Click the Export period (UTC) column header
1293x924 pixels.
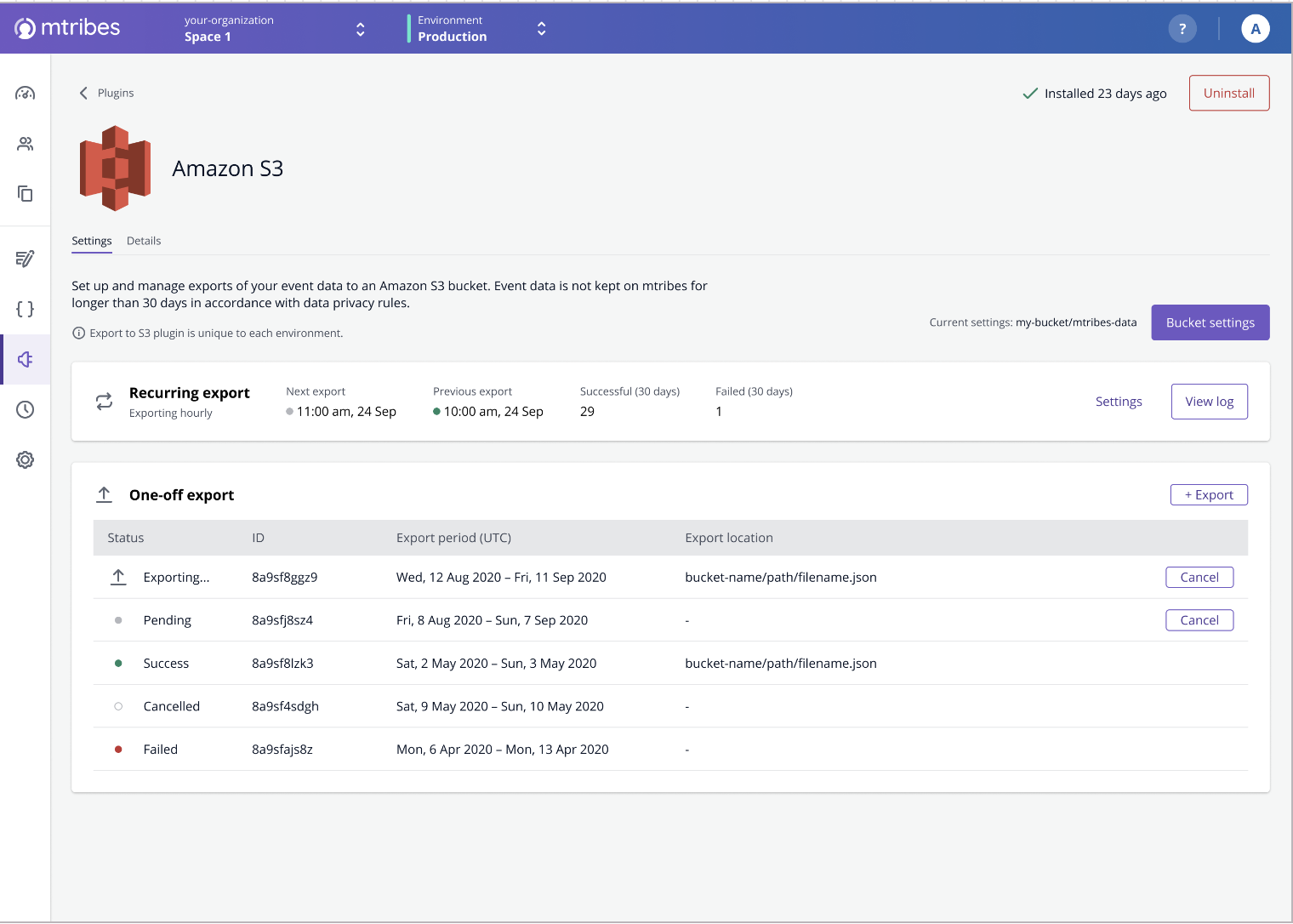click(453, 538)
